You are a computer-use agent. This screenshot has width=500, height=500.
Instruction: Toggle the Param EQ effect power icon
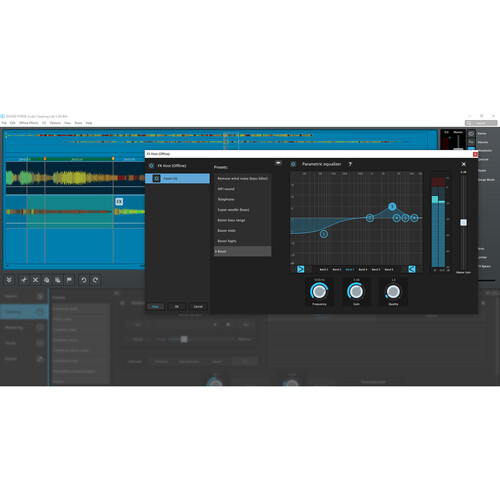[156, 178]
